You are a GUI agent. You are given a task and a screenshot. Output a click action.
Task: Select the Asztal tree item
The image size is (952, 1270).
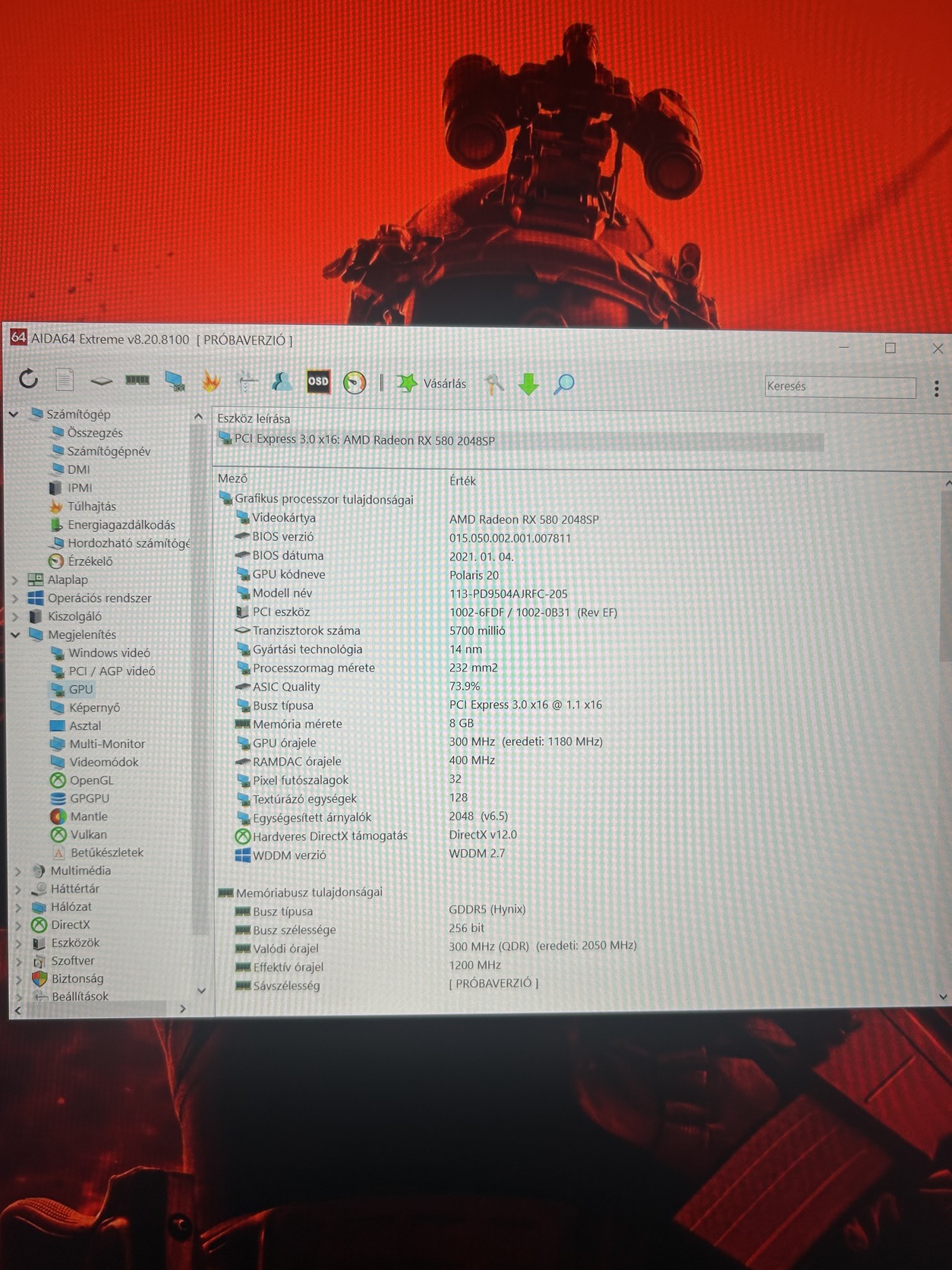tap(85, 725)
